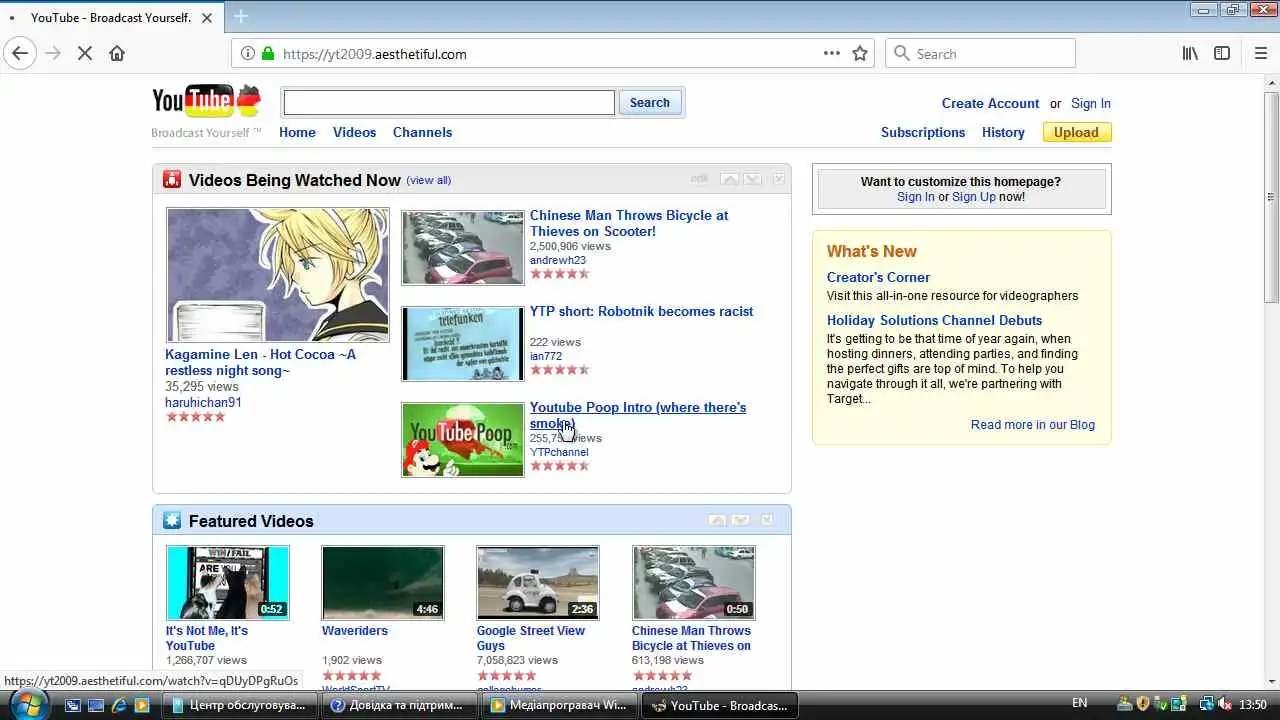The width and height of the screenshot is (1280, 720).
Task: Open Google Street View Guys thumbnail
Action: [x=538, y=583]
